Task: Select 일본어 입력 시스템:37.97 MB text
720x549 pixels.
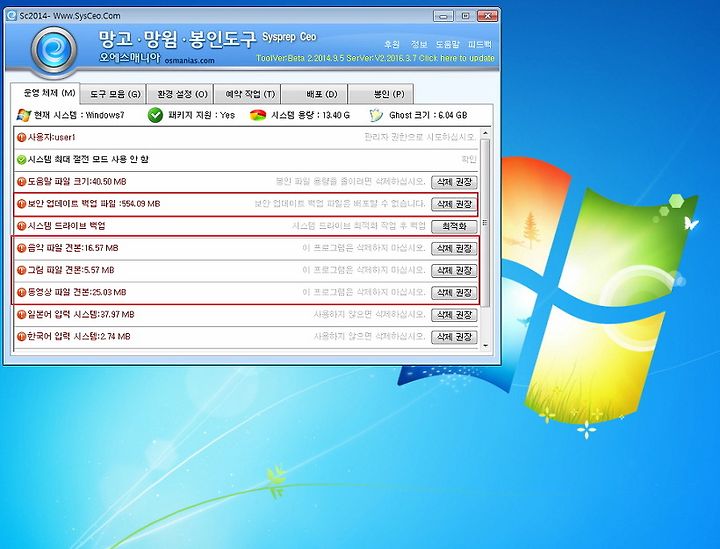Action: (x=81, y=314)
